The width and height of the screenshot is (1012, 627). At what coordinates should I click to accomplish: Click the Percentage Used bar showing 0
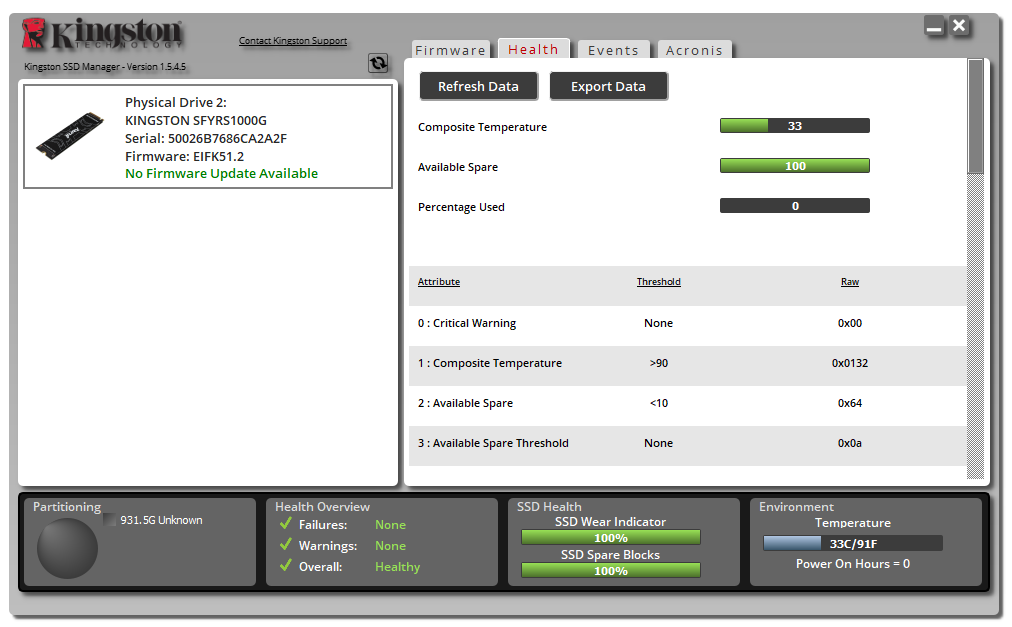click(794, 205)
